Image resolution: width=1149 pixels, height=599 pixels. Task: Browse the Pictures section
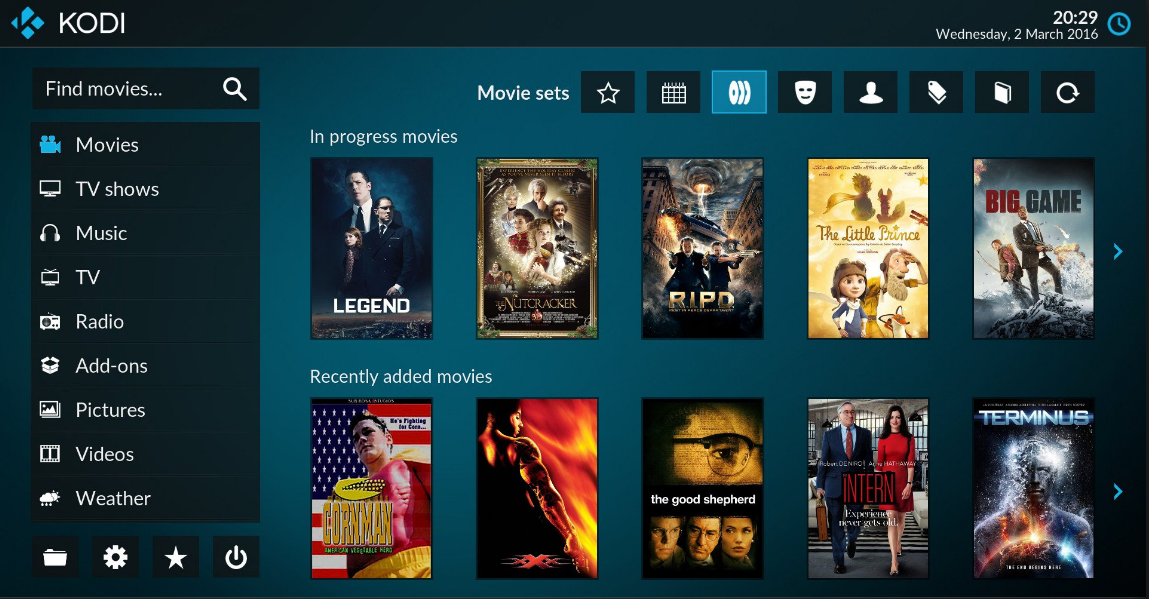146,410
